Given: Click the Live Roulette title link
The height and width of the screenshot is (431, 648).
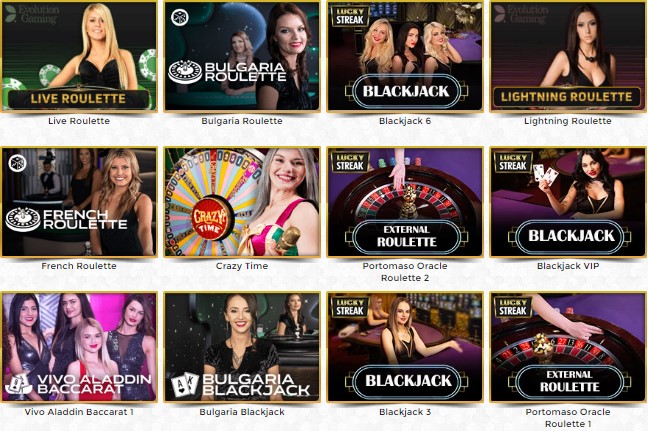Looking at the screenshot, I should click(x=79, y=121).
